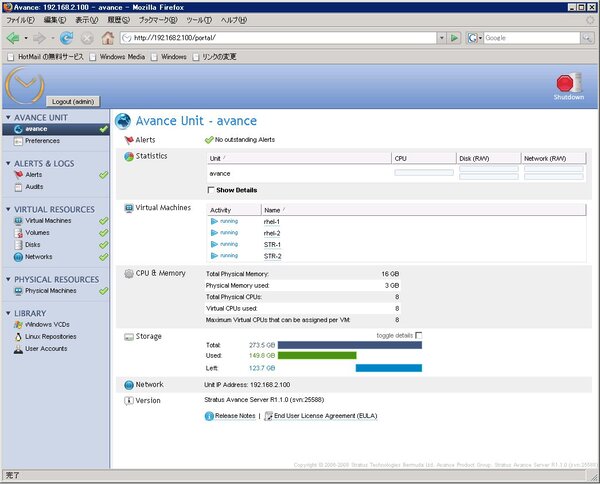This screenshot has height=484, width=600.
Task: Open the HotMail bookmark
Action: click(x=46, y=57)
